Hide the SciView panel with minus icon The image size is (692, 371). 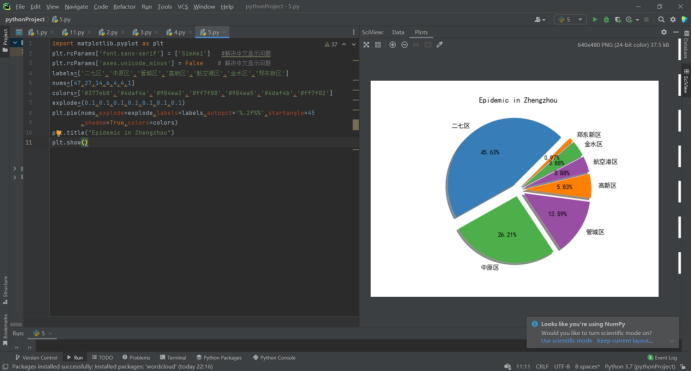(676, 32)
